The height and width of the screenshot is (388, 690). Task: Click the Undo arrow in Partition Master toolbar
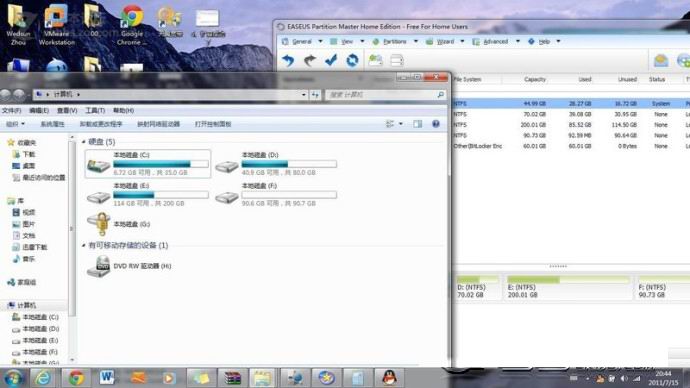(x=288, y=60)
